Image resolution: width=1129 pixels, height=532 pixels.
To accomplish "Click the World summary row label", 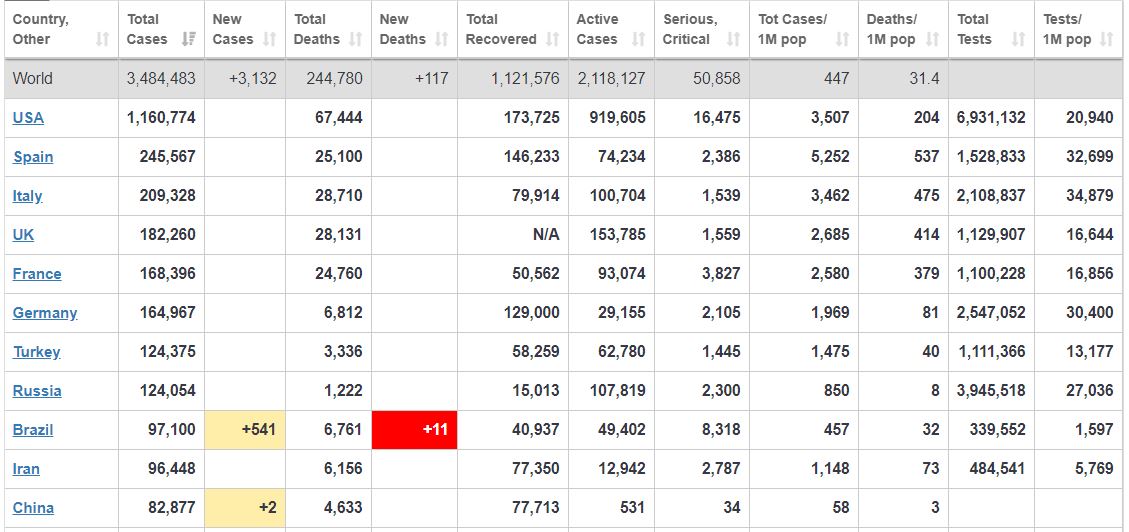I will pyautogui.click(x=33, y=79).
